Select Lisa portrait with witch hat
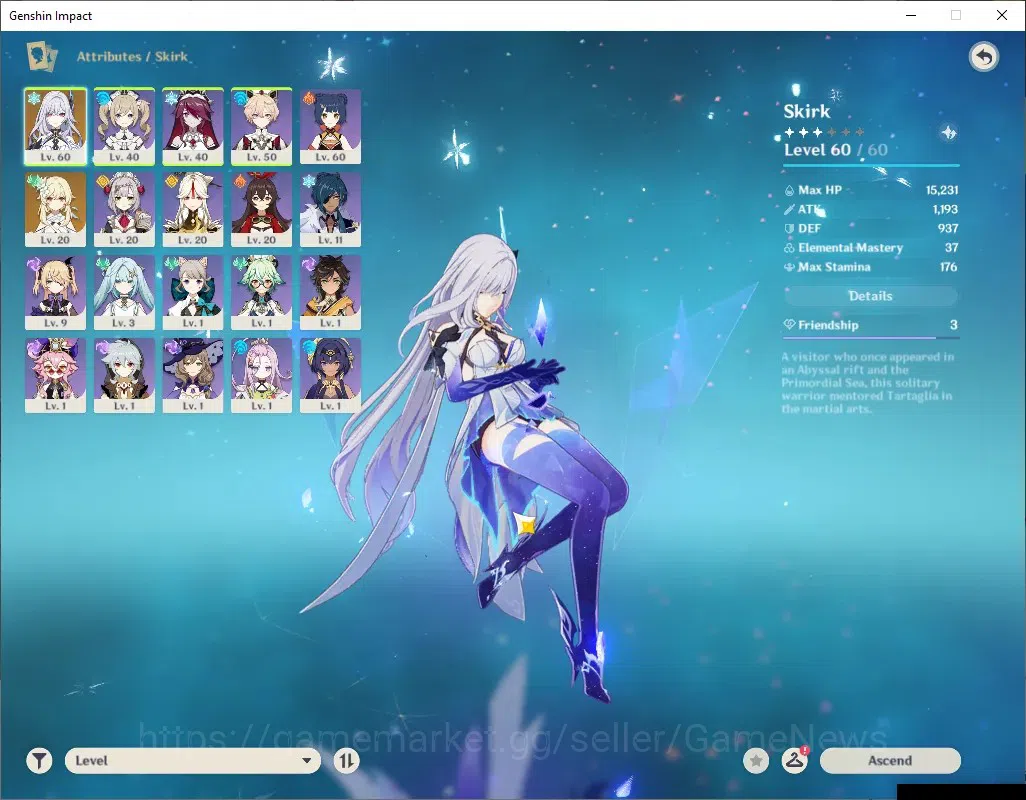 coord(193,375)
